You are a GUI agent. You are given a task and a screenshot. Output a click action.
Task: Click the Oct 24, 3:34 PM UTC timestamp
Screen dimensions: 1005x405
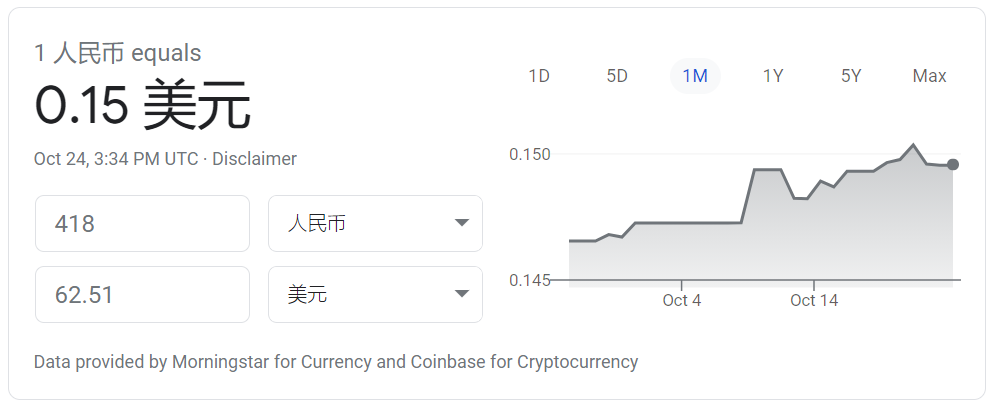coord(115,159)
